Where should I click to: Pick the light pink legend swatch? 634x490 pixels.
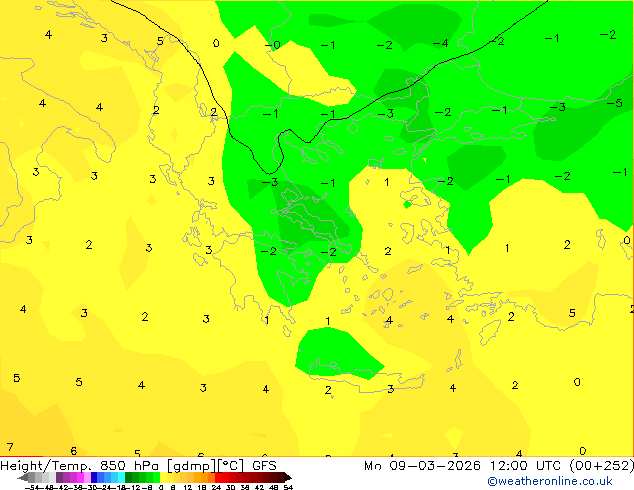[x=87, y=477]
